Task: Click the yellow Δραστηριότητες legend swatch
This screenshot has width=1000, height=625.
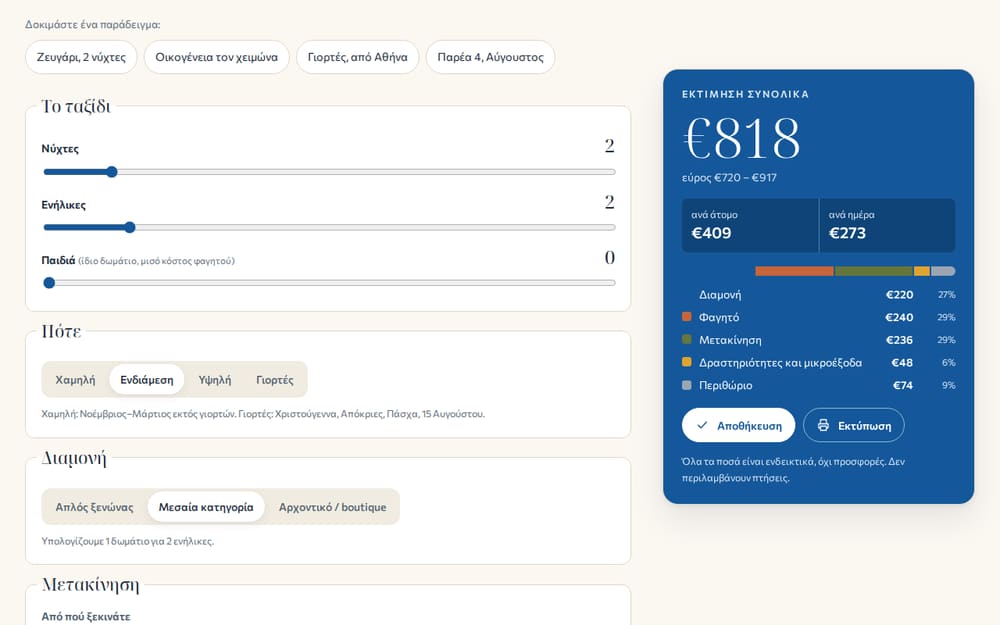Action: coord(687,362)
